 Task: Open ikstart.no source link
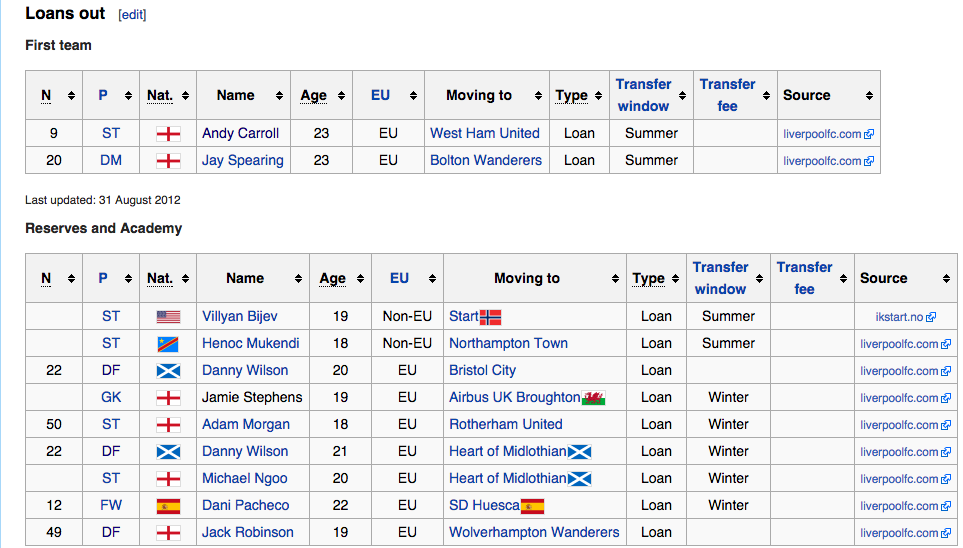pos(905,317)
